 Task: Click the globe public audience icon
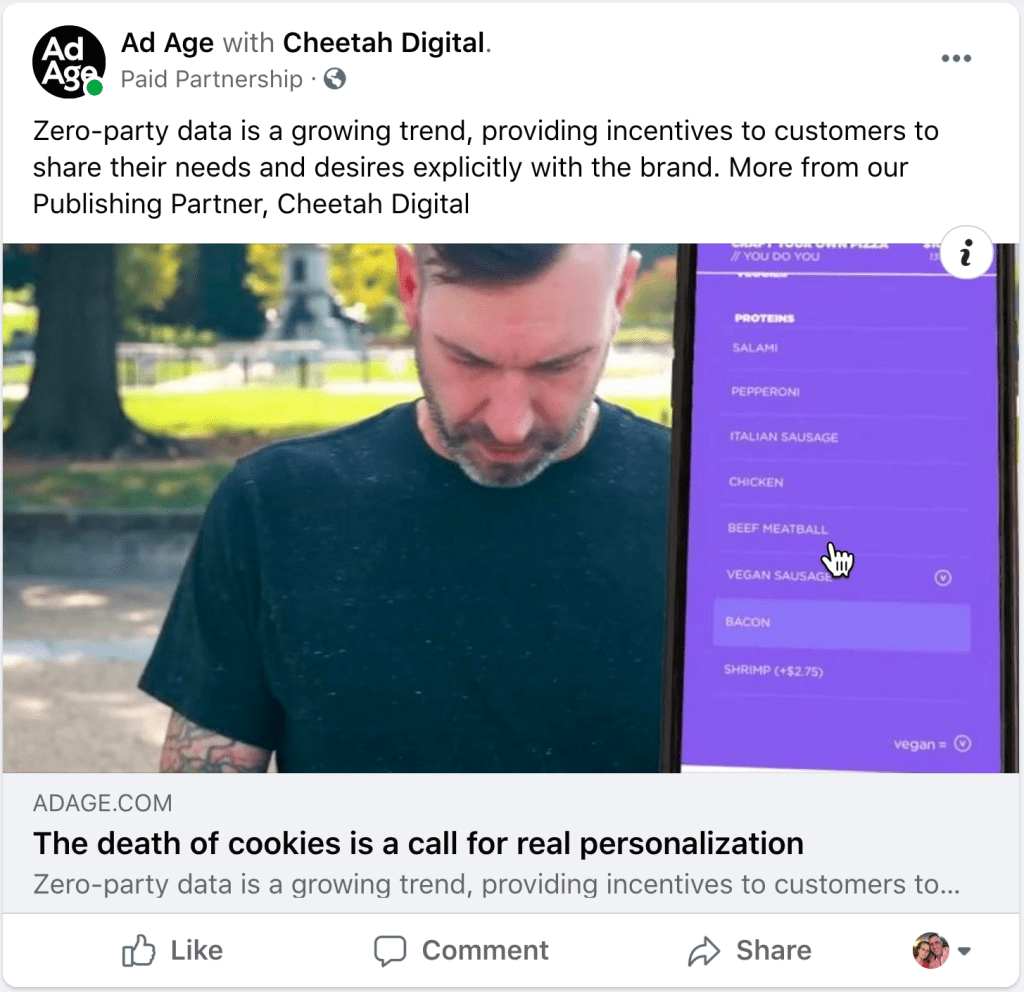[335, 79]
